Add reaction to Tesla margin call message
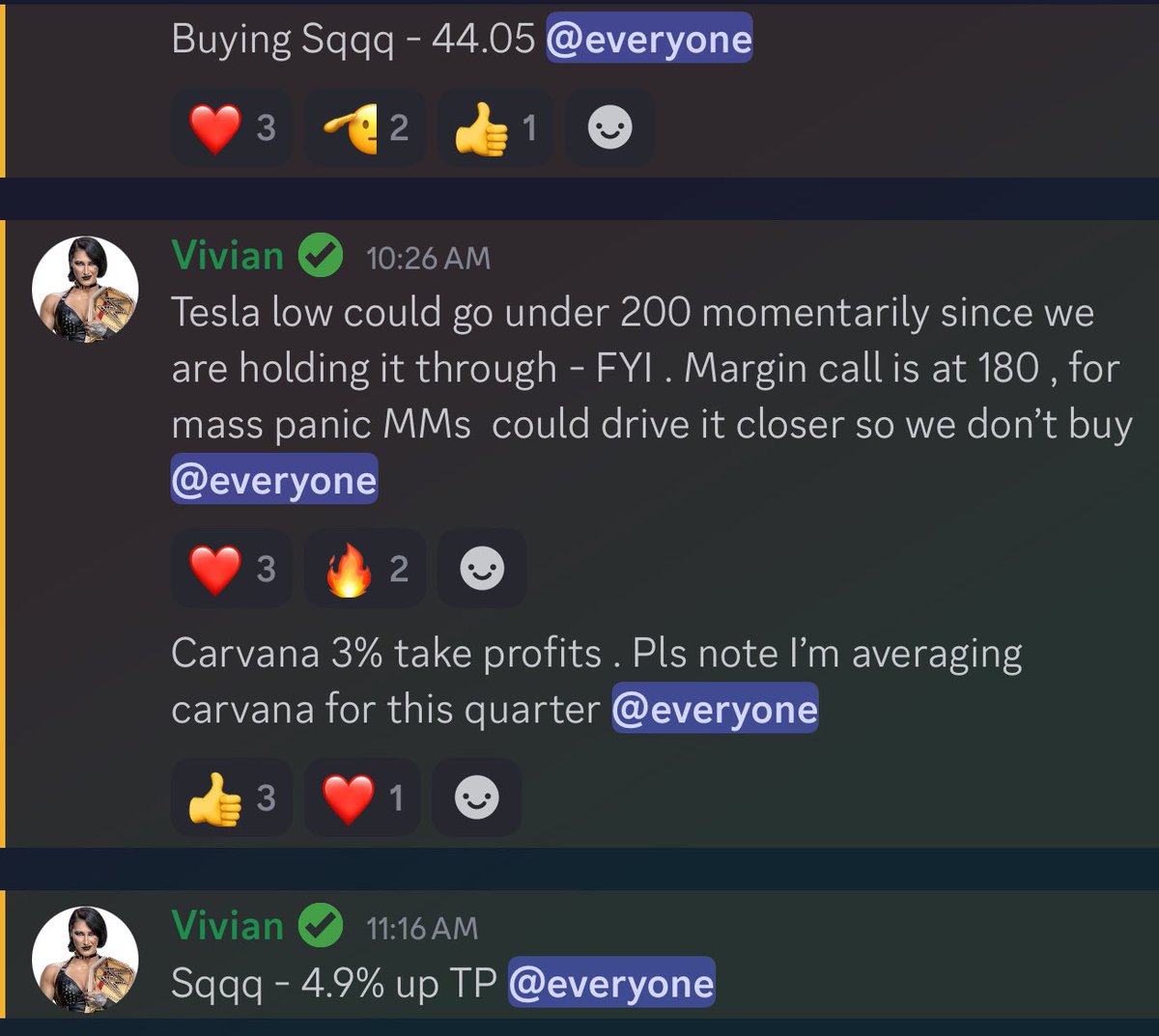The image size is (1159, 1036). [x=482, y=569]
